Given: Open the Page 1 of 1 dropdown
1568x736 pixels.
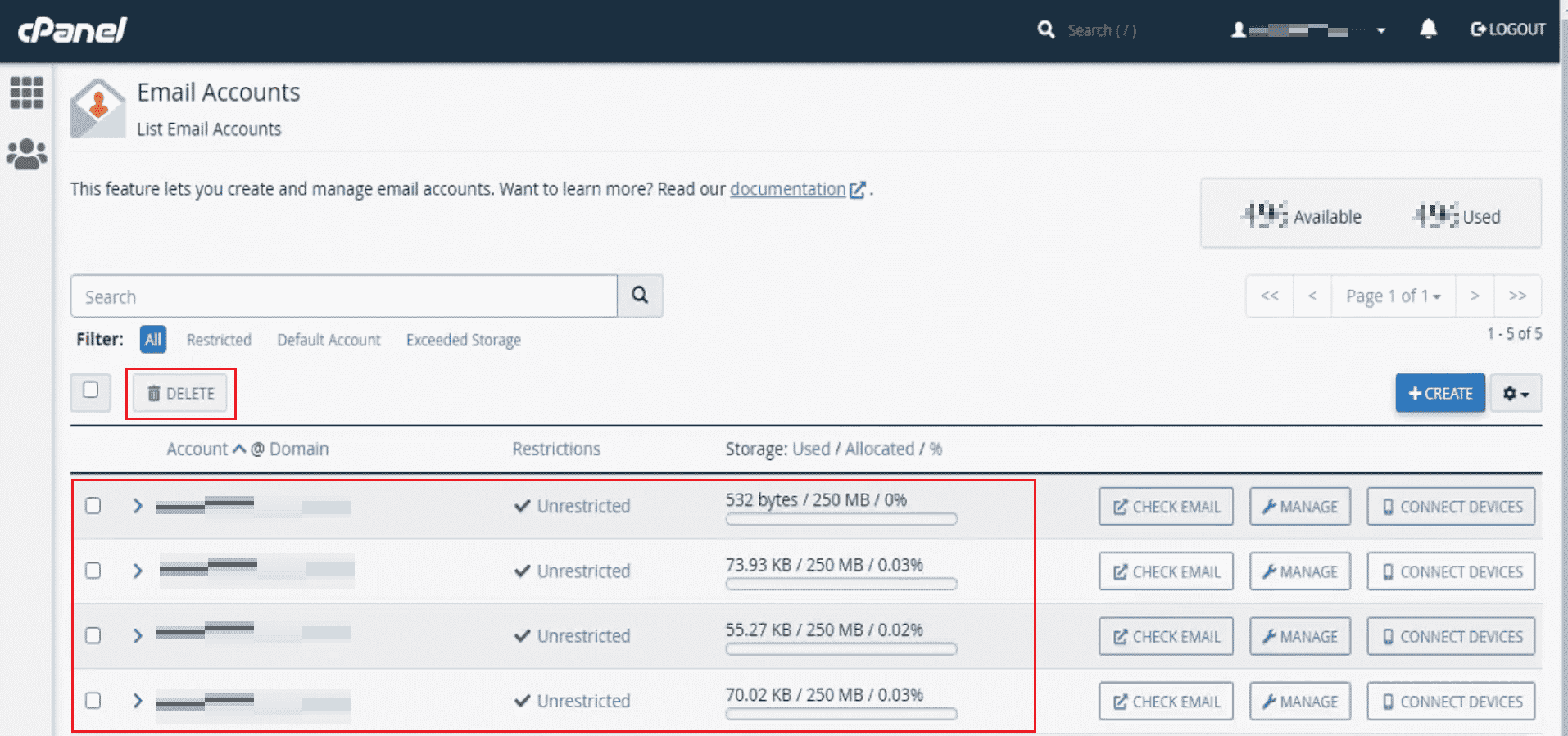Looking at the screenshot, I should click(1393, 296).
